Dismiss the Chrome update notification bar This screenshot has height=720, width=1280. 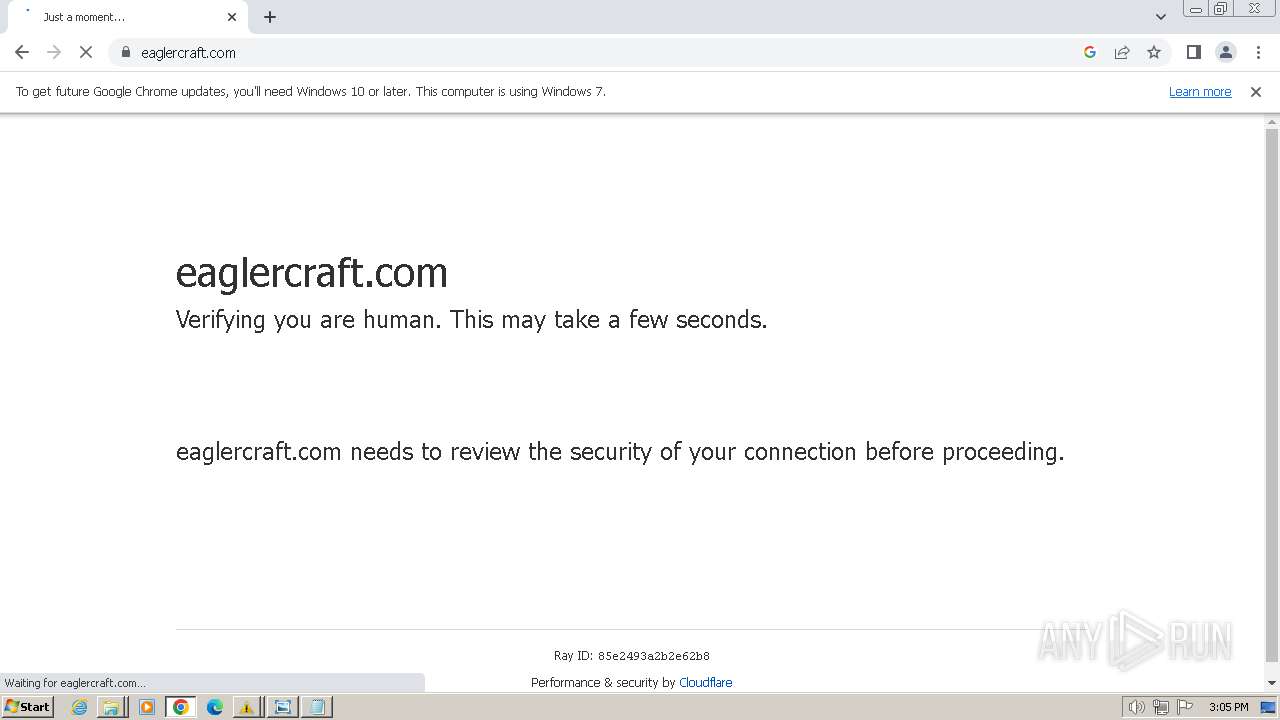click(x=1255, y=92)
